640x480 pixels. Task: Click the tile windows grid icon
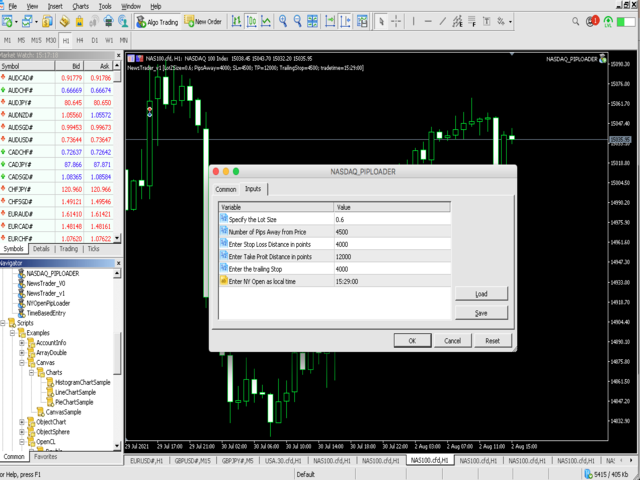pyautogui.click(x=313, y=21)
